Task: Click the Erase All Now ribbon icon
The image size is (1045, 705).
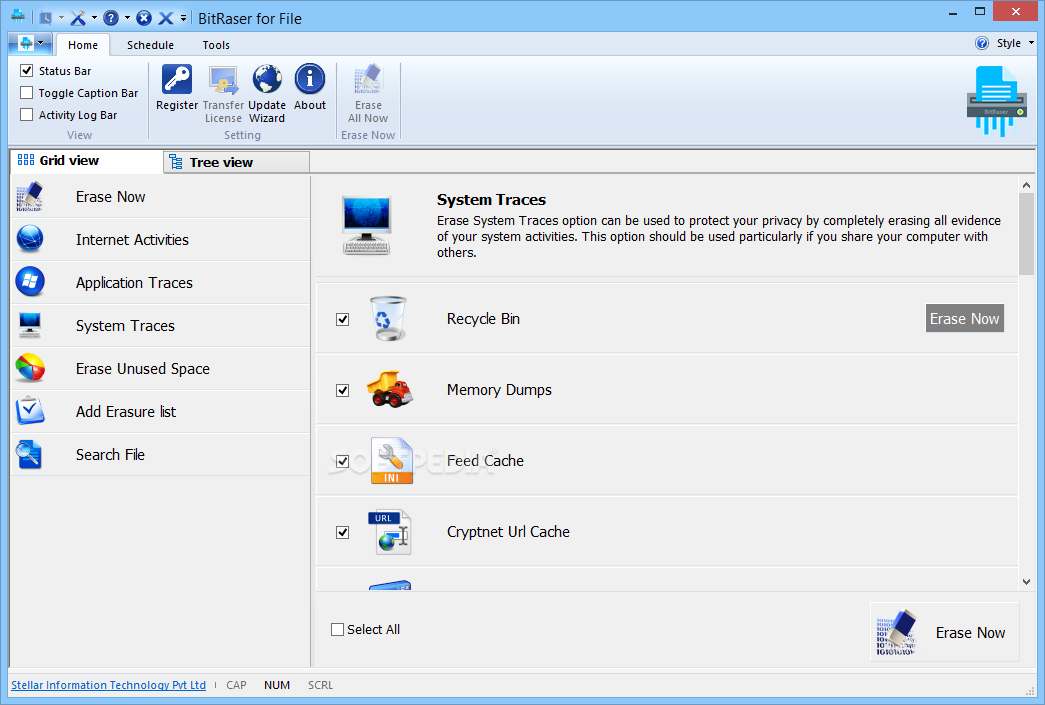Action: (368, 79)
